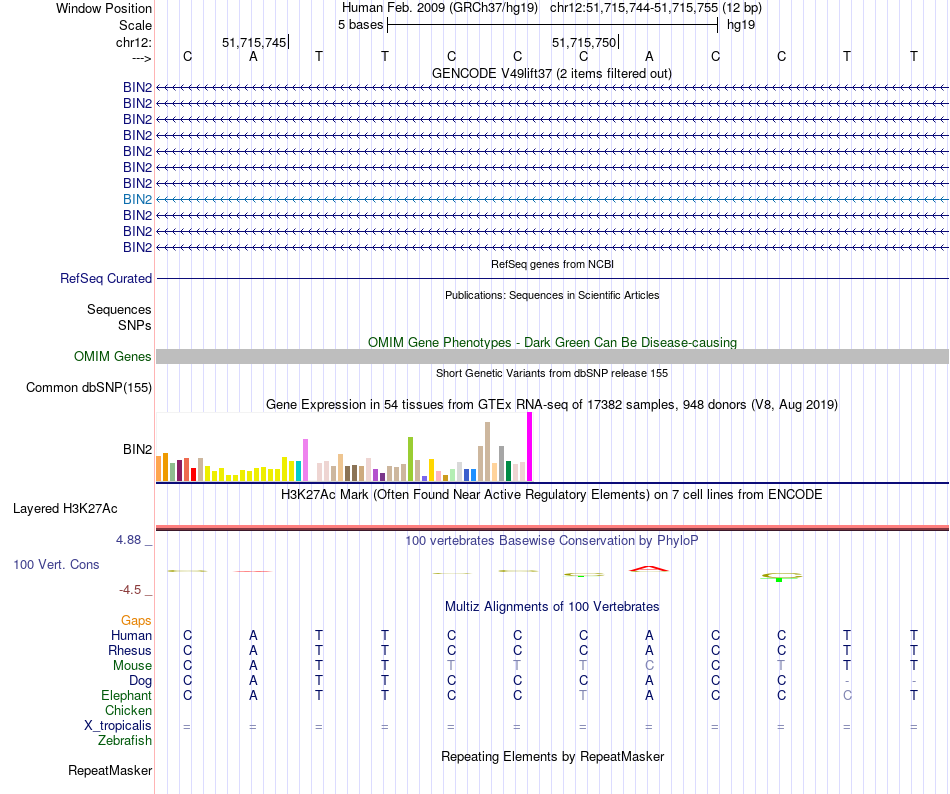
Task: Select the 'Human Feb. 2009 (GRCh37/hg19)' position title
Action: [440, 8]
